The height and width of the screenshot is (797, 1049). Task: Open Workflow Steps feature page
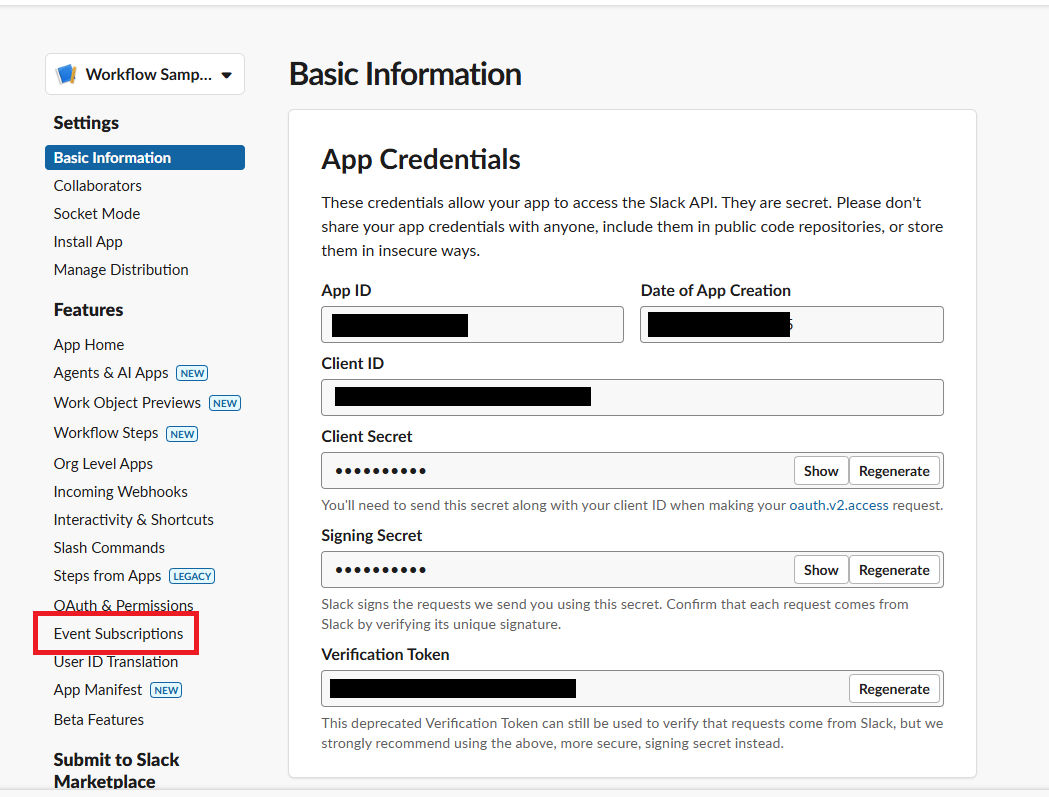pyautogui.click(x=106, y=433)
